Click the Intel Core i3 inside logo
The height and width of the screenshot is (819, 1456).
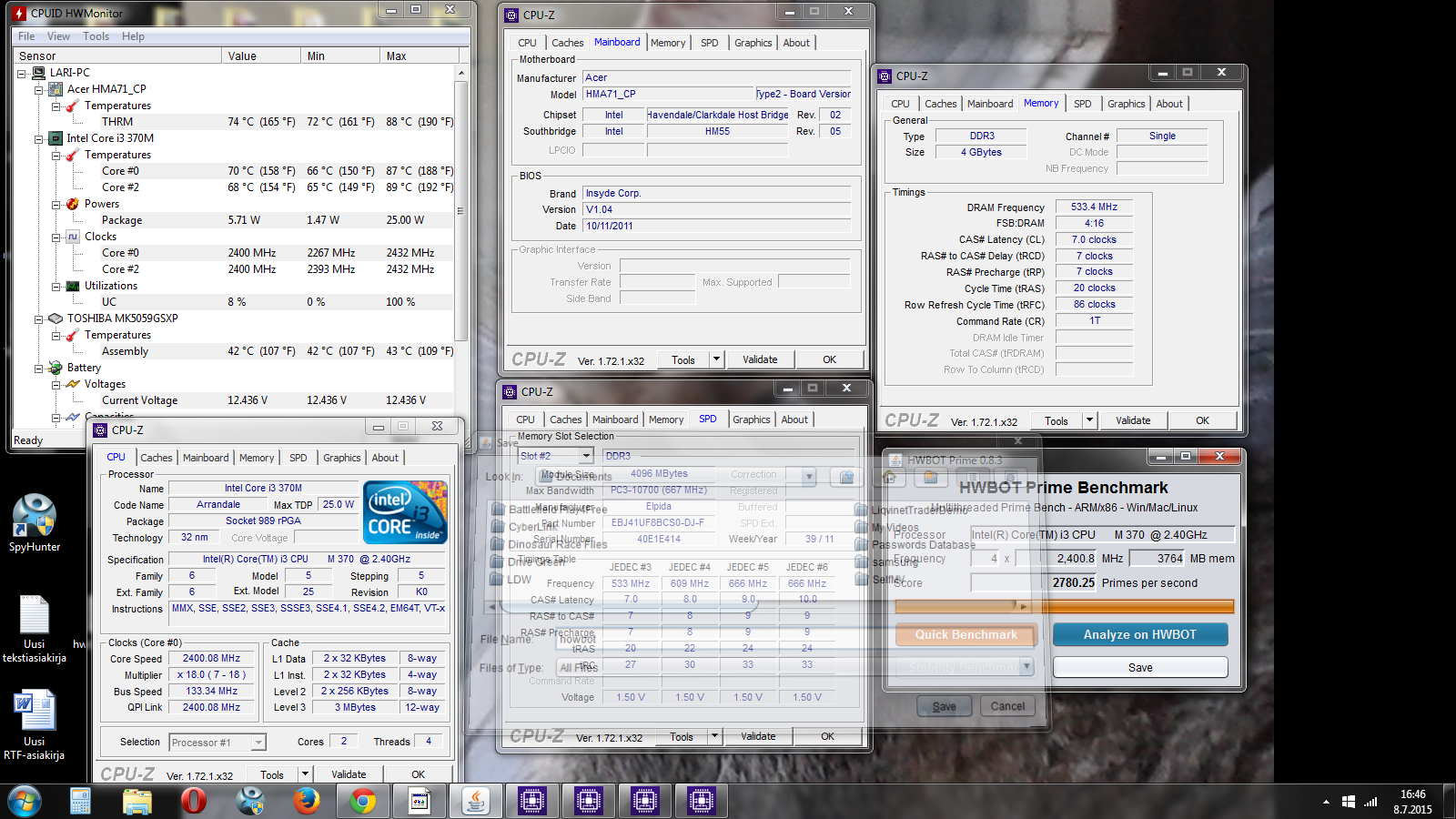pyautogui.click(x=406, y=512)
